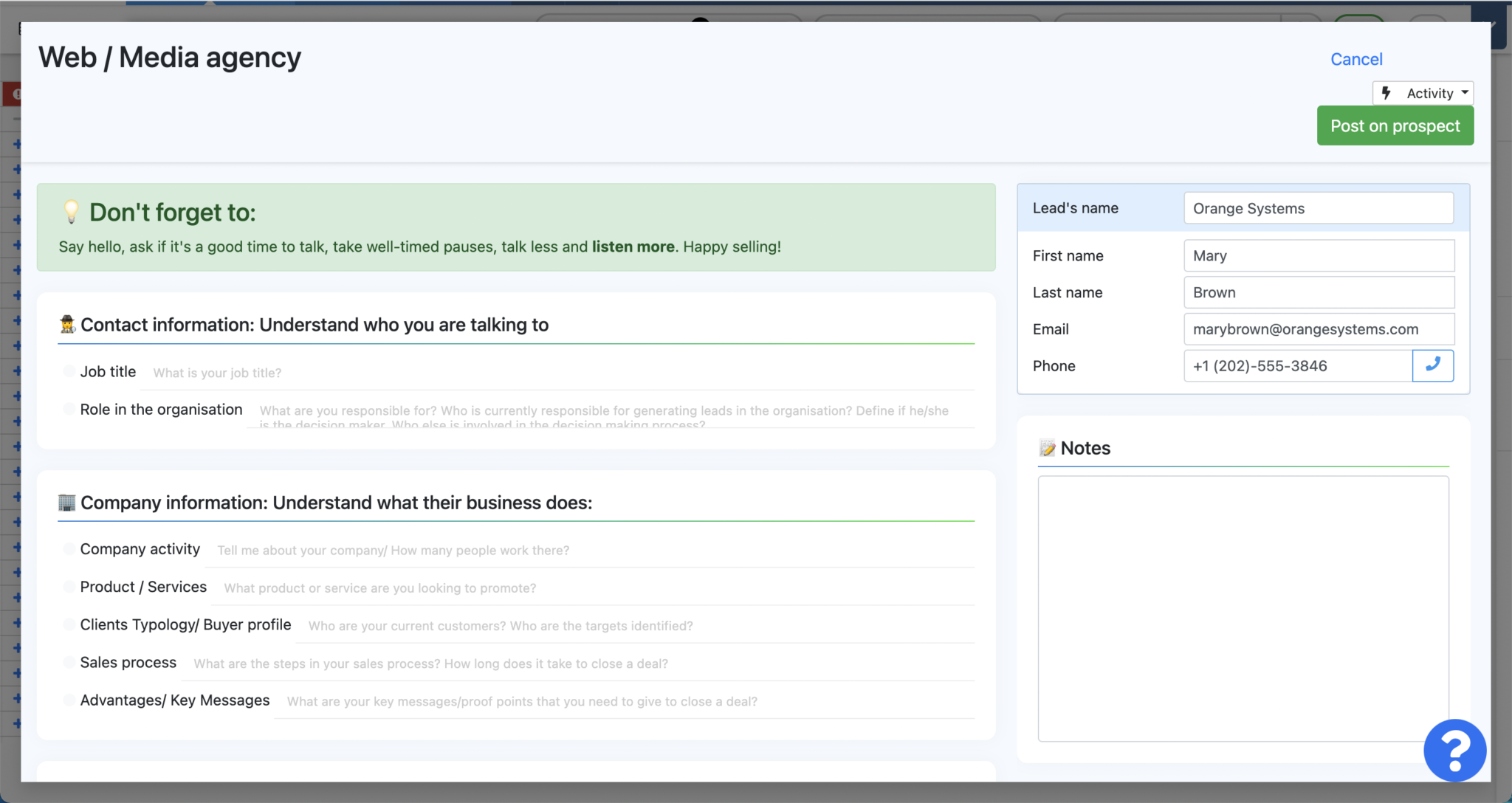Mark Sales process question as covered
The image size is (1512, 803).
(68, 661)
